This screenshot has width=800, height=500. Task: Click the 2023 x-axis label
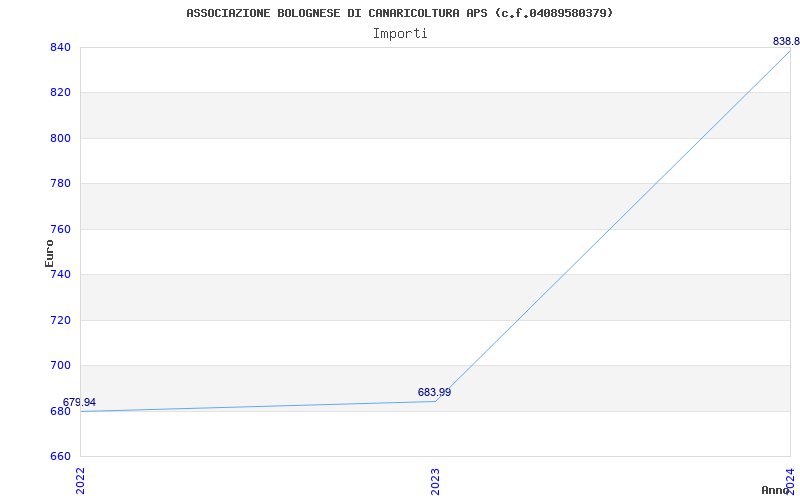tap(435, 481)
